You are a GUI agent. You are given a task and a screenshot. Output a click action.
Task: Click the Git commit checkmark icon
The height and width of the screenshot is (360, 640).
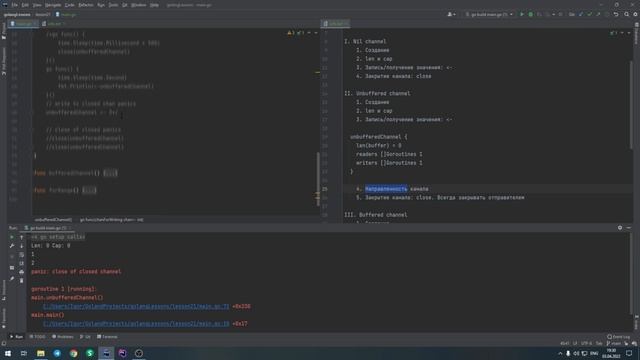pyautogui.click(x=590, y=14)
